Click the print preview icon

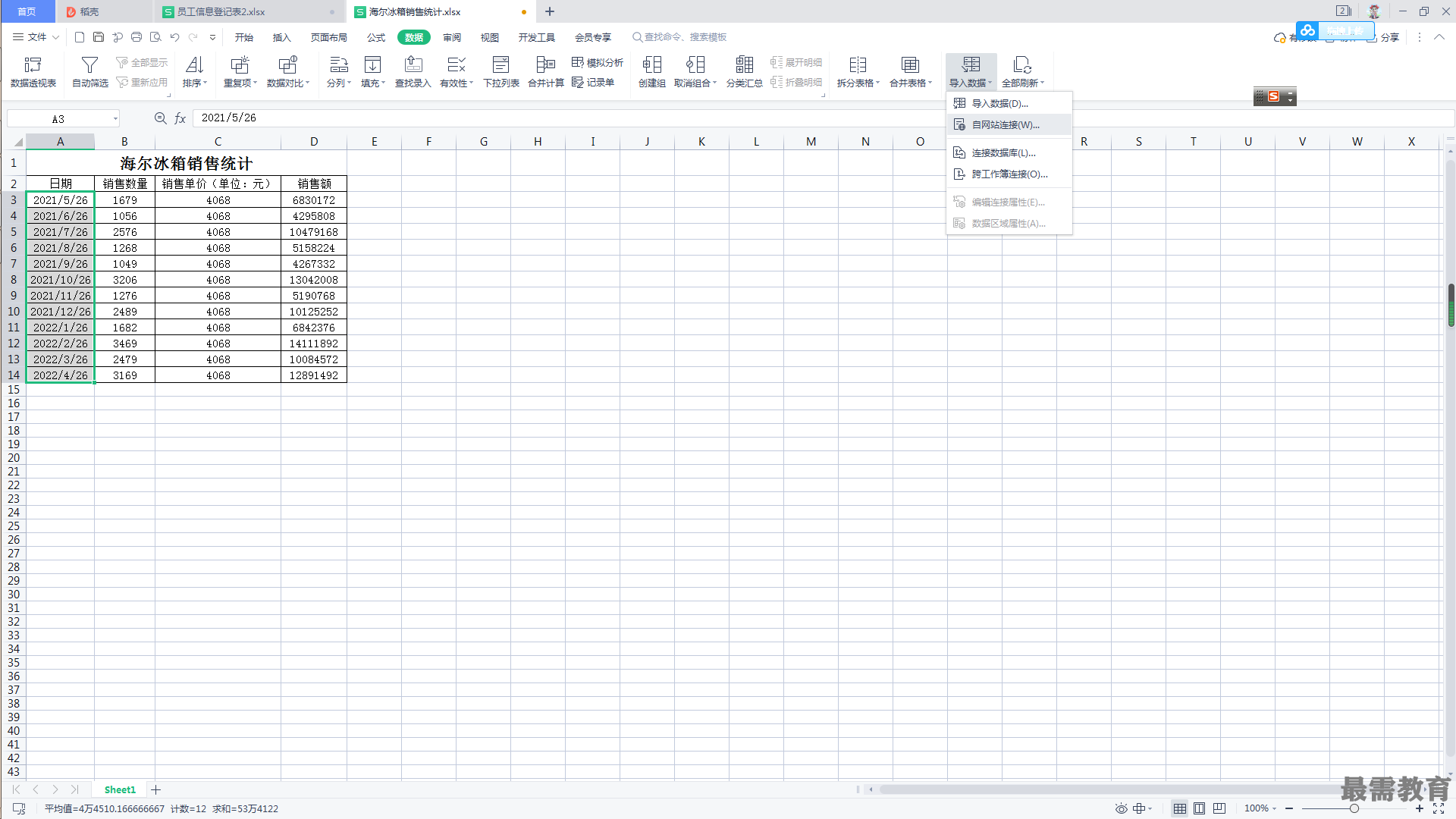pos(155,37)
